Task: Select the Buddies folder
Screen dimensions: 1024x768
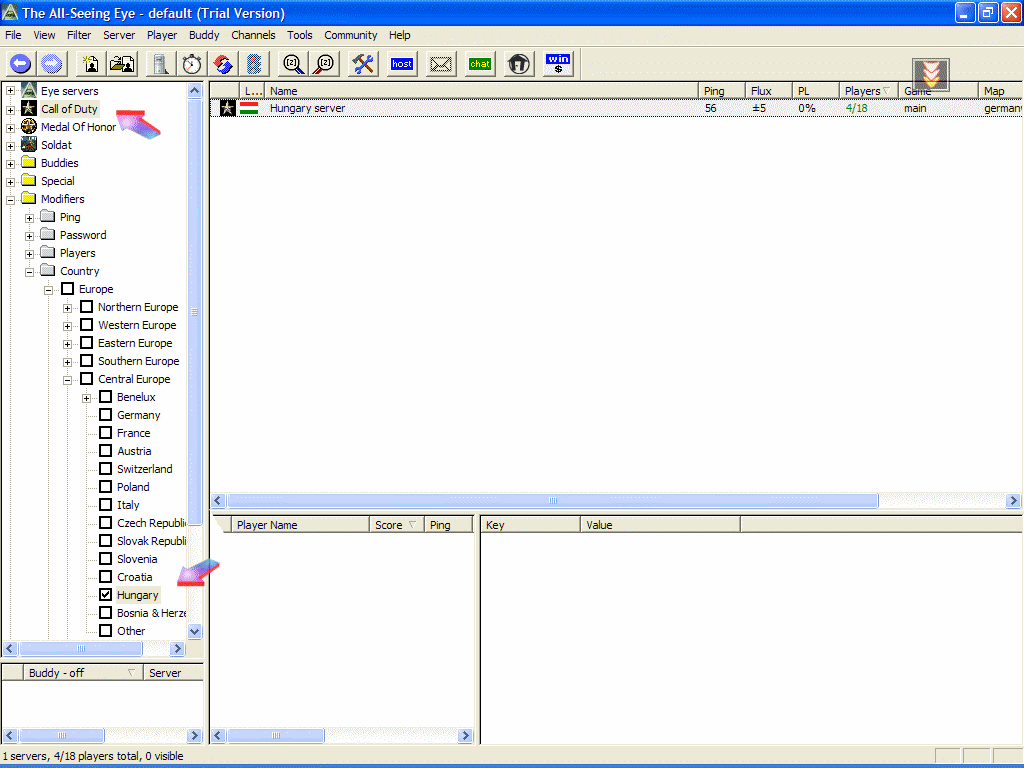Action: (x=59, y=163)
